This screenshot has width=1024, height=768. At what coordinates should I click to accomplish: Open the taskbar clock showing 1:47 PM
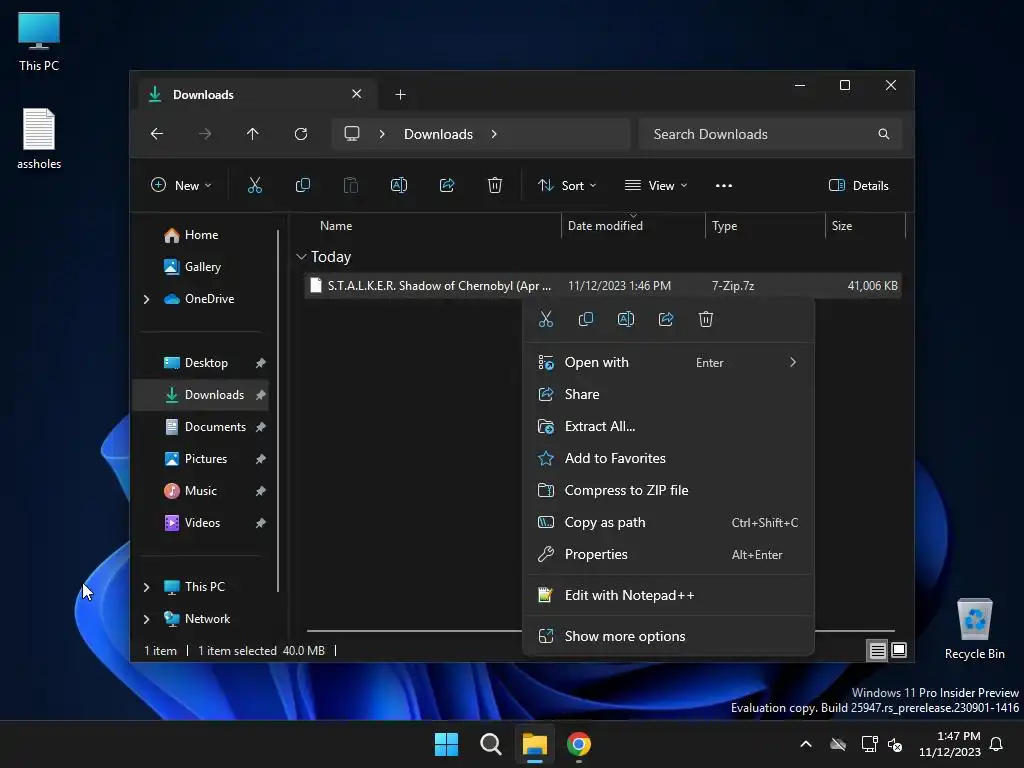(950, 744)
